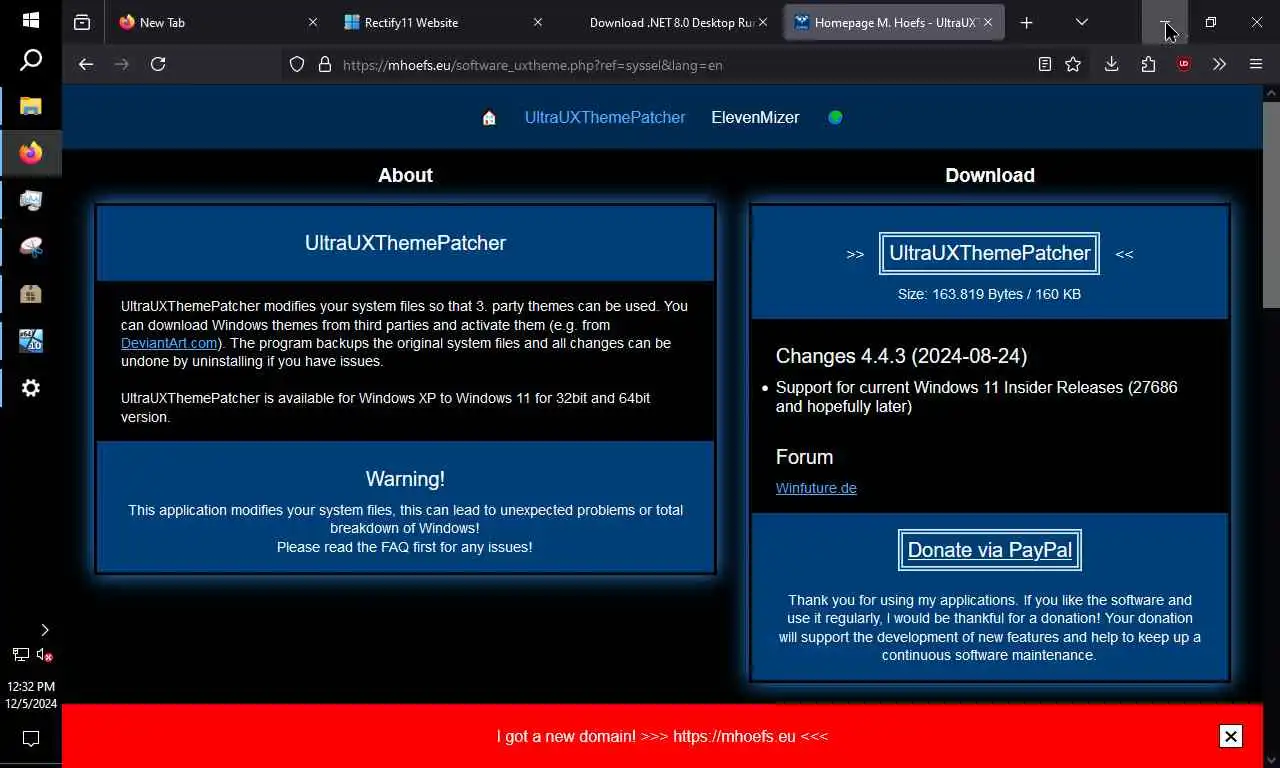Open Windows search from taskbar
The image size is (1280, 768).
pyautogui.click(x=30, y=61)
